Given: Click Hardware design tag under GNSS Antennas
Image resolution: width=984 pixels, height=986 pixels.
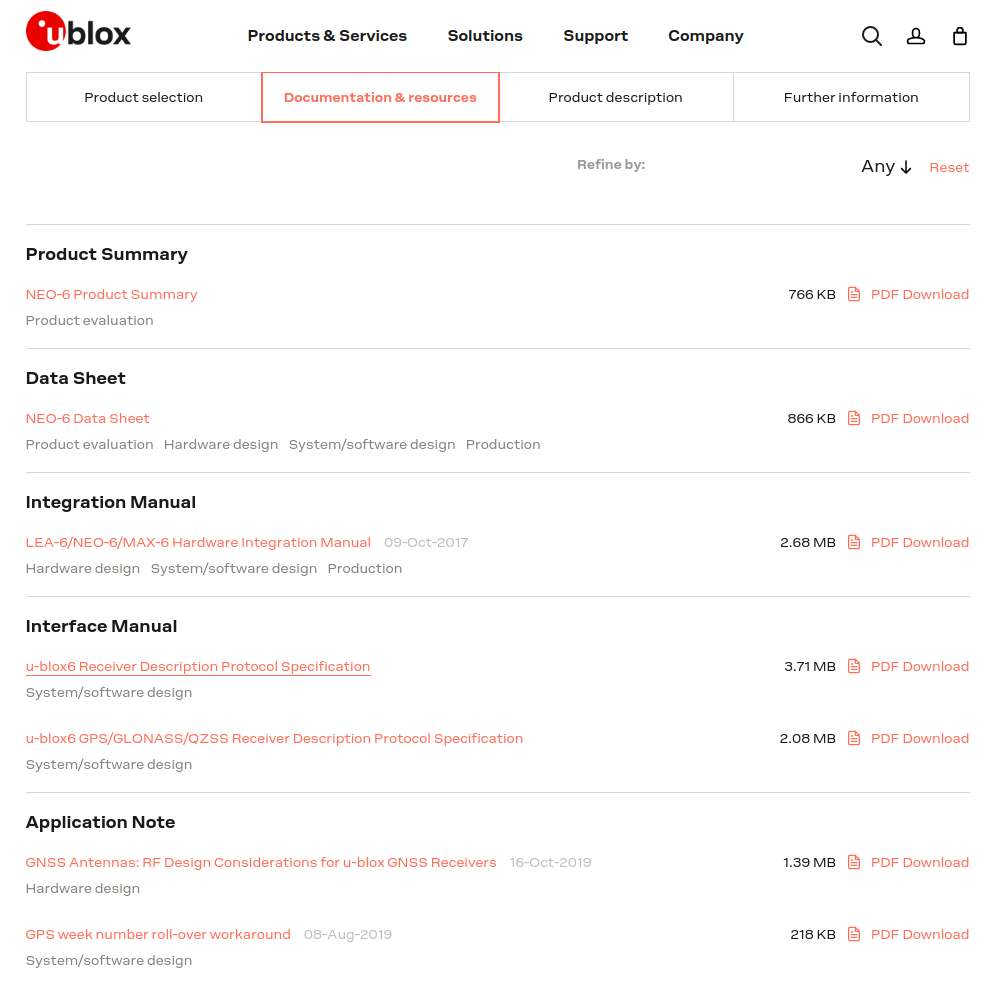Looking at the screenshot, I should click(x=82, y=888).
